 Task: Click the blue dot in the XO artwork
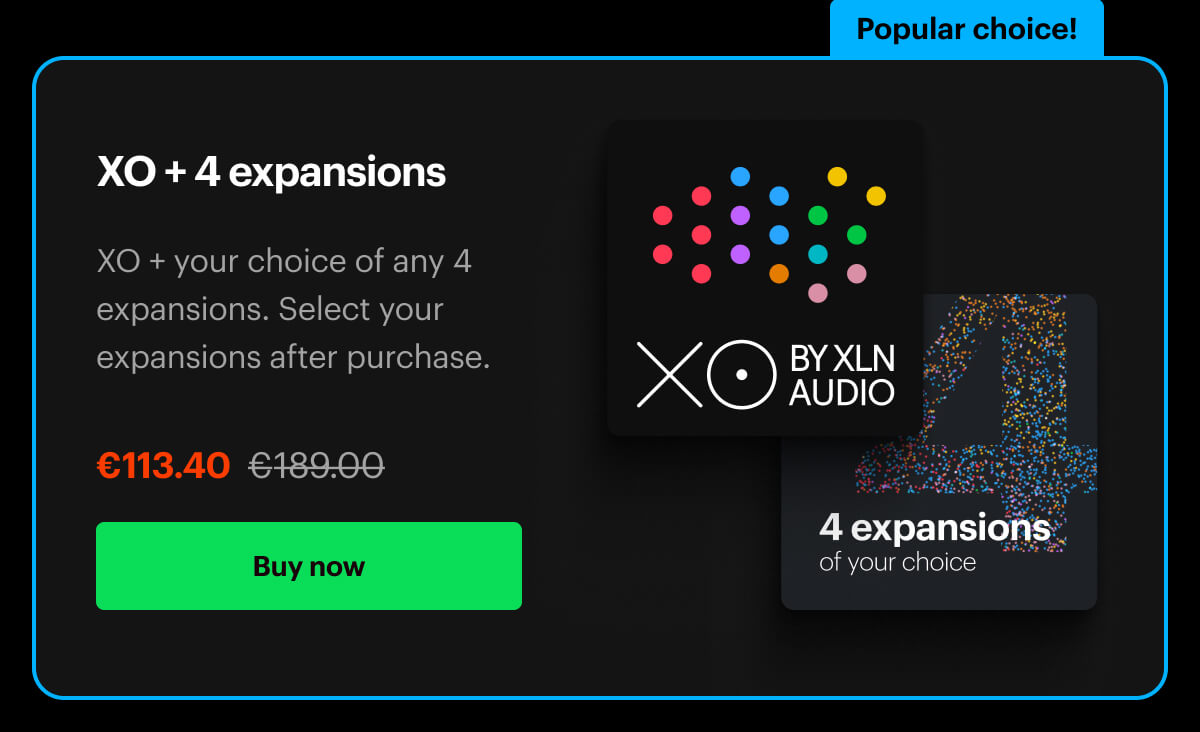pos(740,175)
